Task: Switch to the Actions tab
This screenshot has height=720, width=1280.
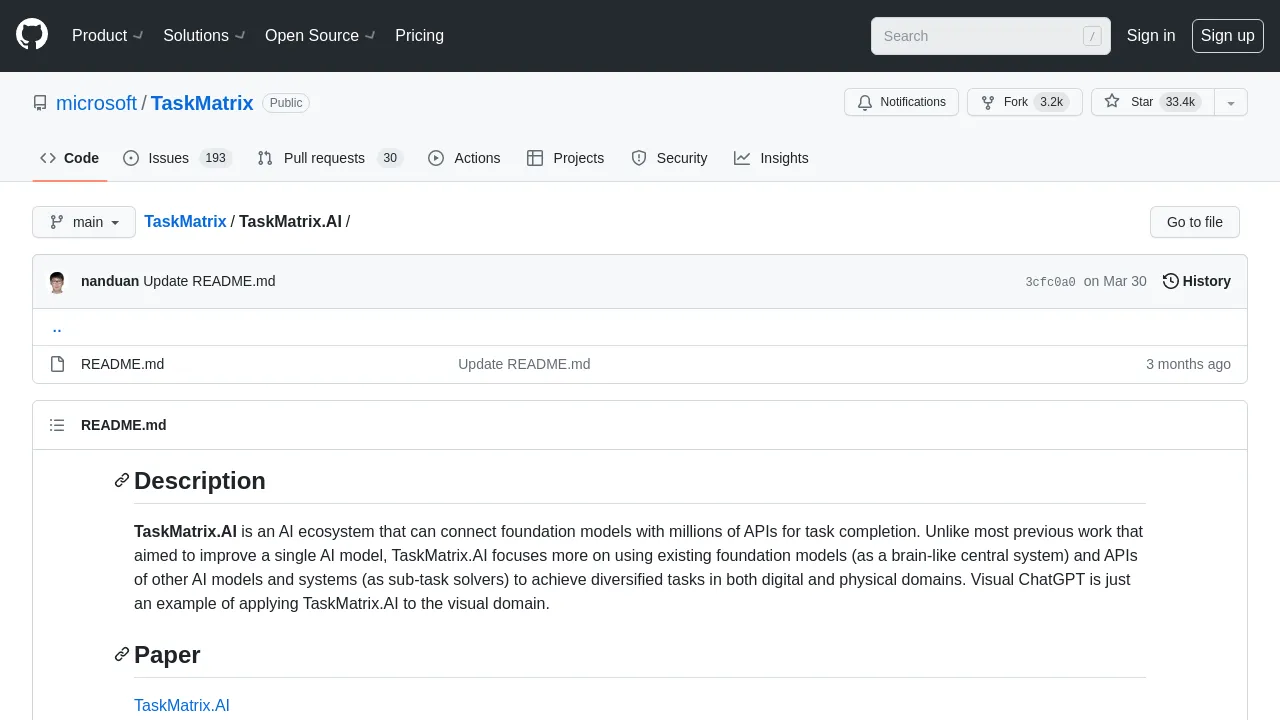Action: [464, 158]
